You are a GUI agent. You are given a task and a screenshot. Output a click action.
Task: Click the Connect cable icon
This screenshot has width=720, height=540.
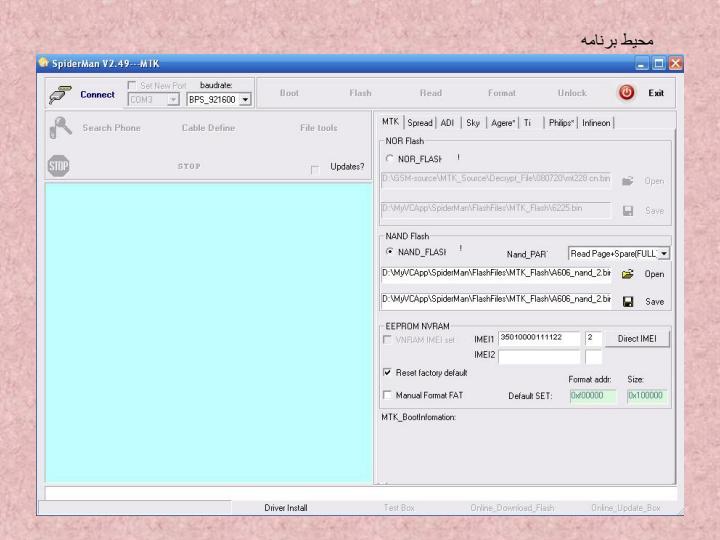[x=60, y=94]
